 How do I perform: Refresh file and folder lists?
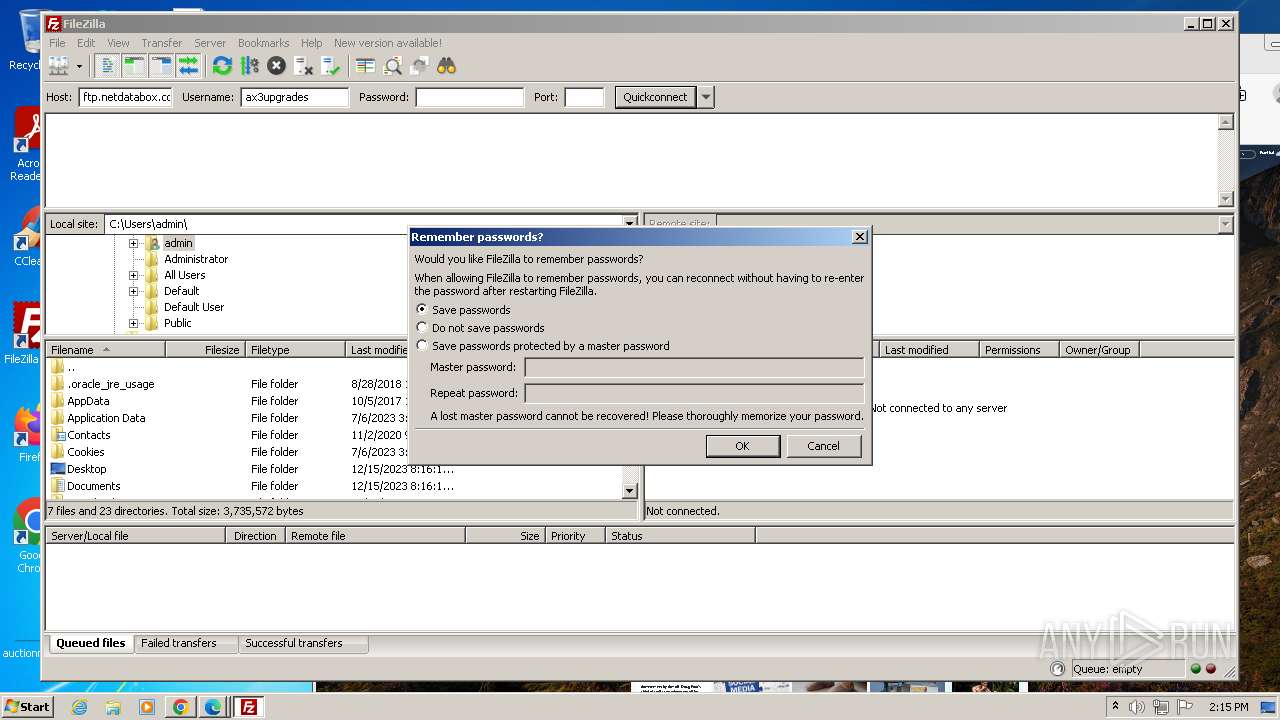pyautogui.click(x=222, y=66)
